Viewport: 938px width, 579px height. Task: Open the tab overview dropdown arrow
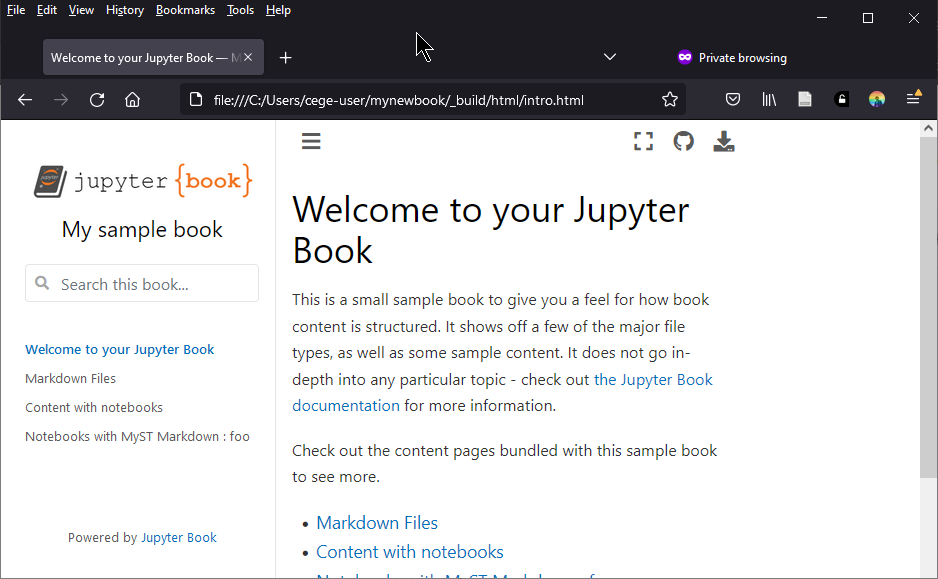point(609,57)
